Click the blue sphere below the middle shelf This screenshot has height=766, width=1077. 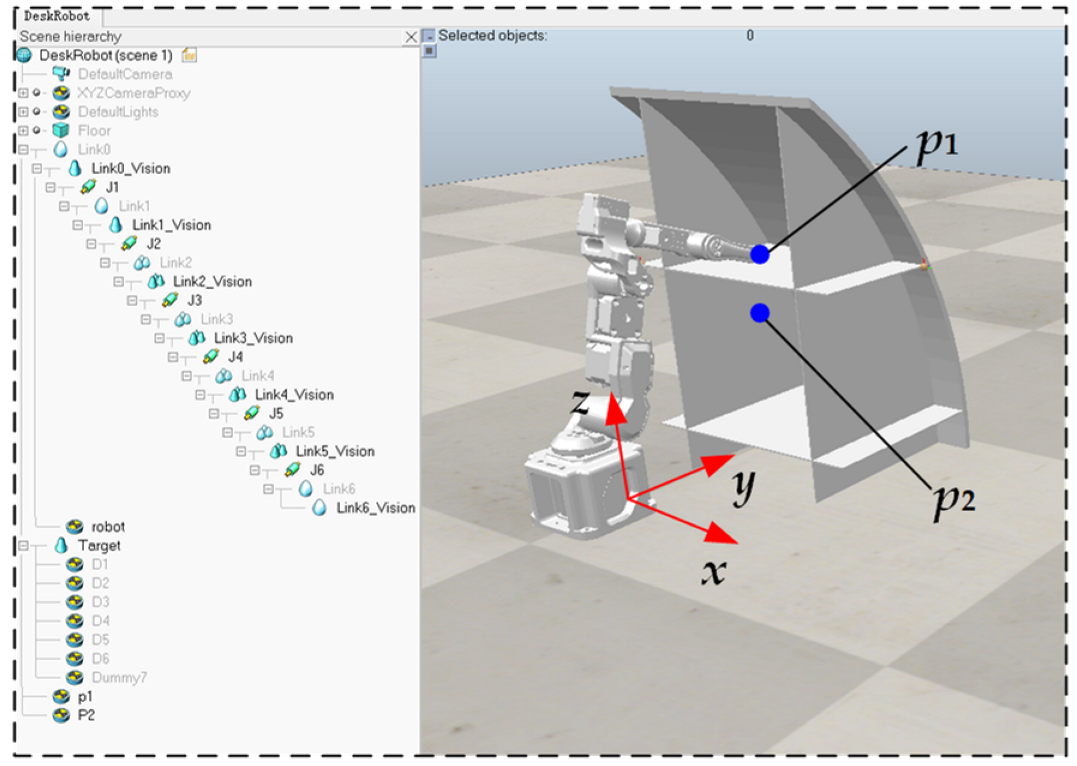coord(760,313)
